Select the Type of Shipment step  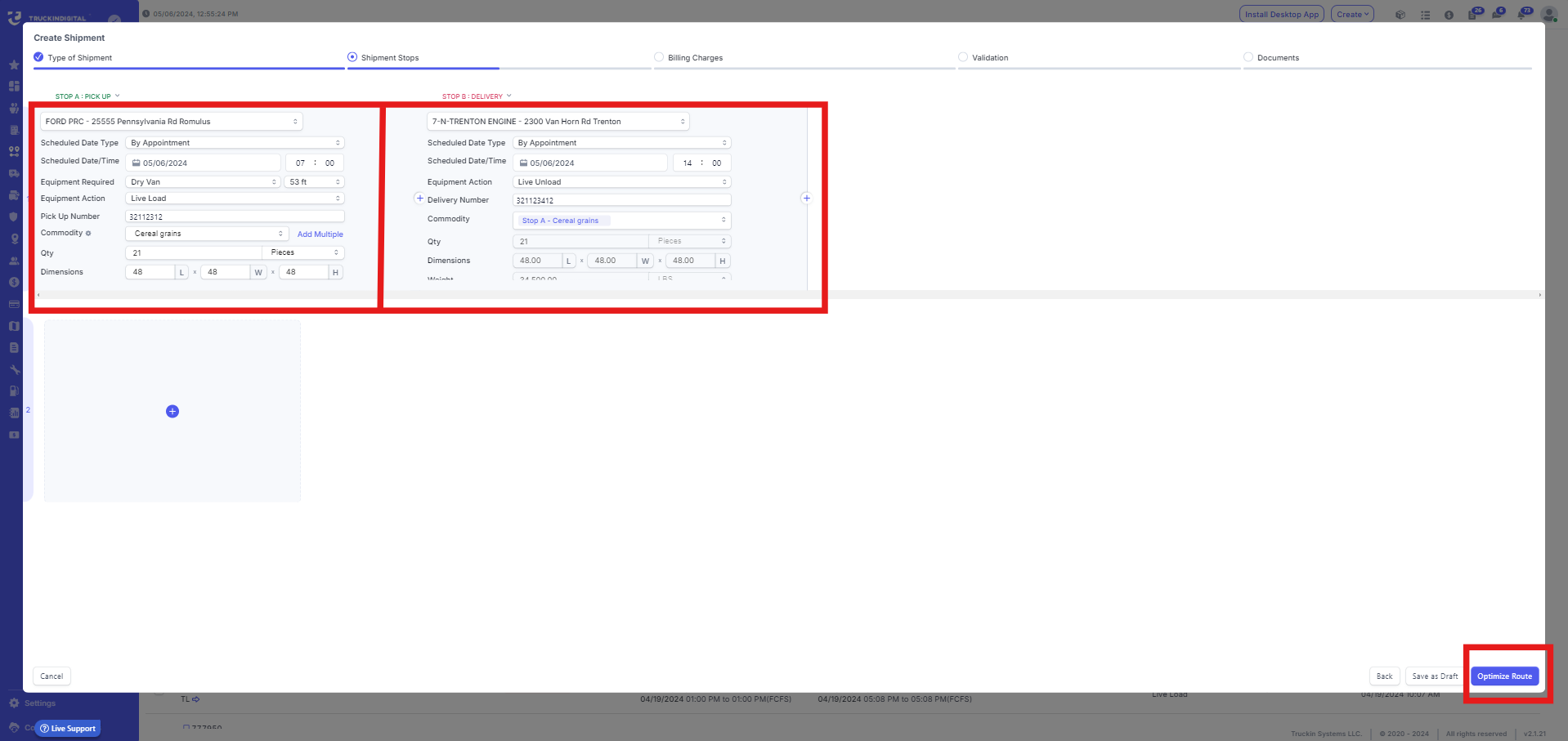(73, 57)
